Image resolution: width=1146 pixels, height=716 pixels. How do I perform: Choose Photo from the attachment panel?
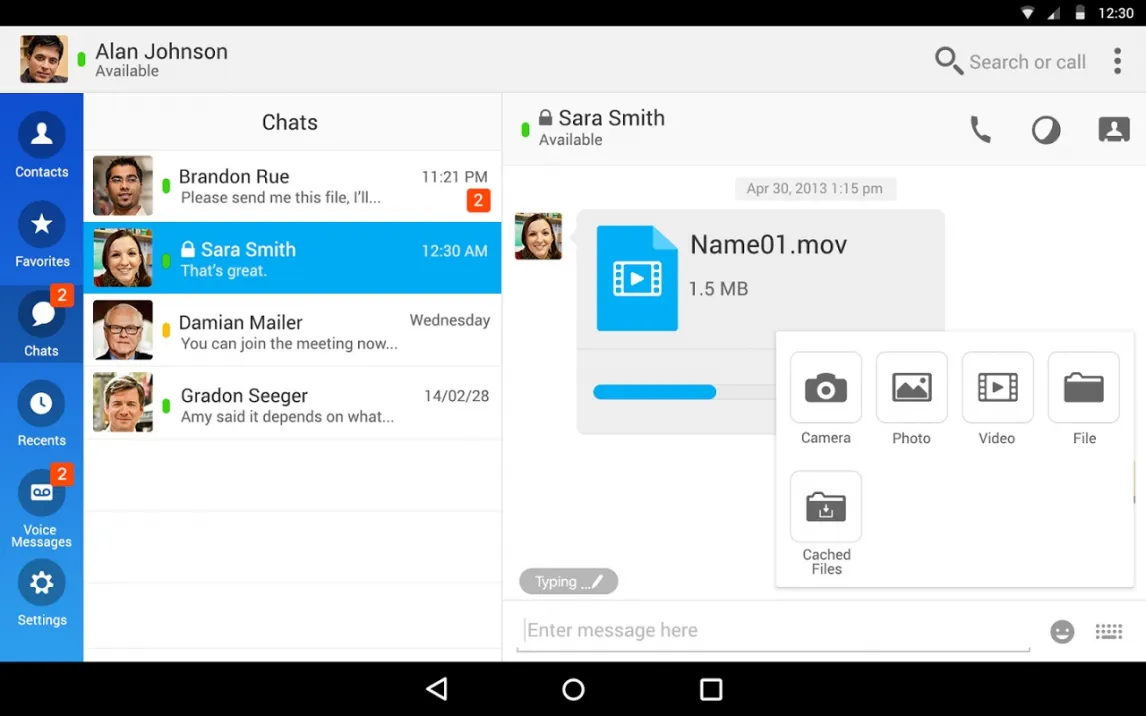click(x=911, y=387)
